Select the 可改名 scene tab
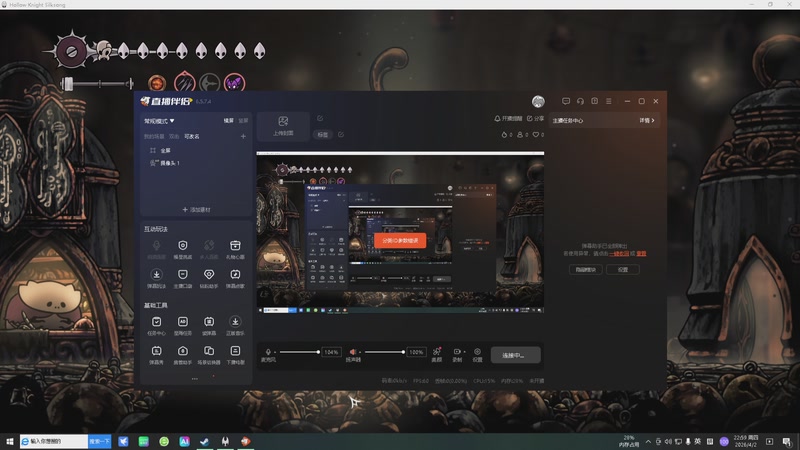The height and width of the screenshot is (450, 800). pos(192,137)
